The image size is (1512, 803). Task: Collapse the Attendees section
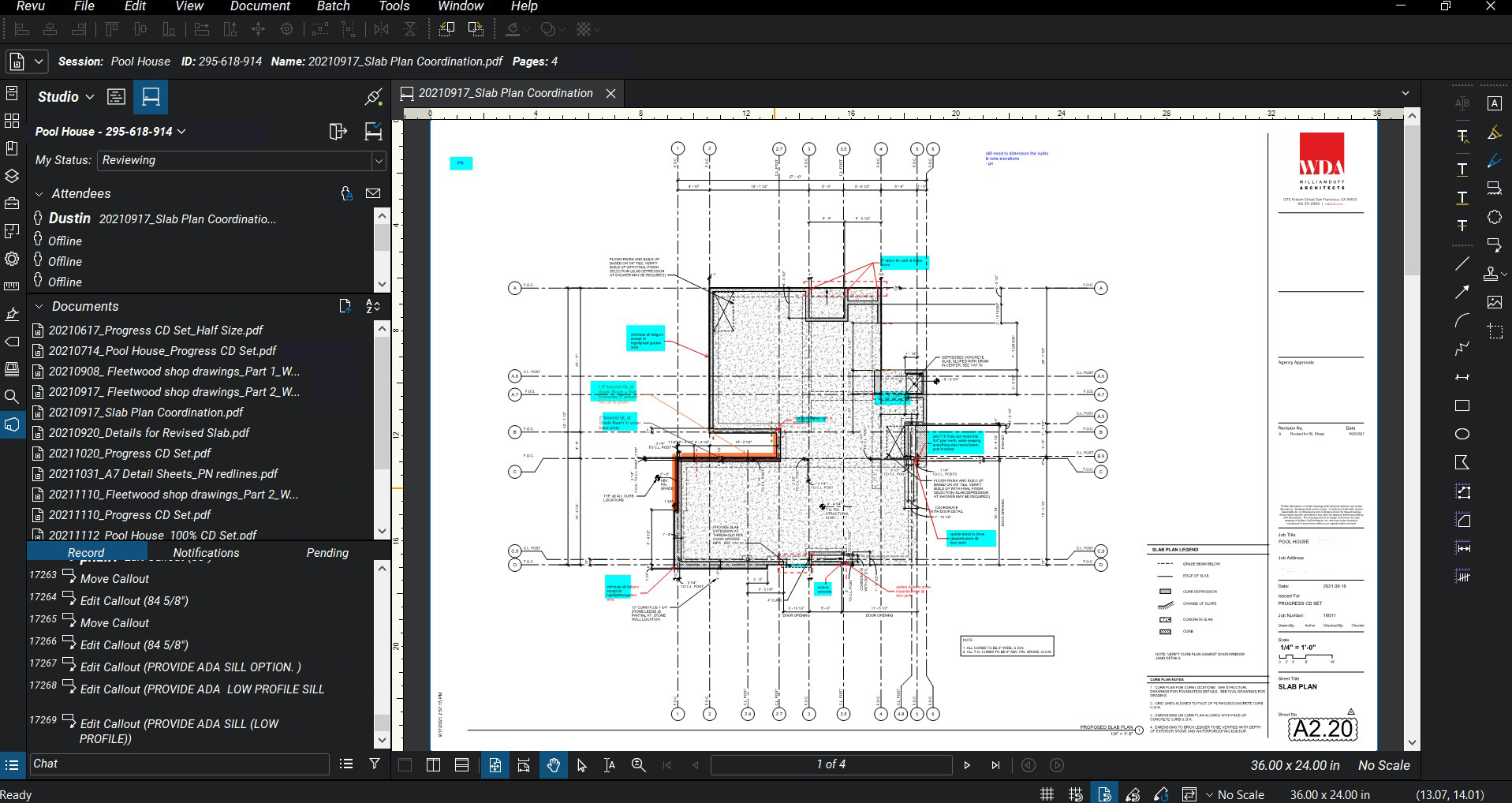coord(39,193)
